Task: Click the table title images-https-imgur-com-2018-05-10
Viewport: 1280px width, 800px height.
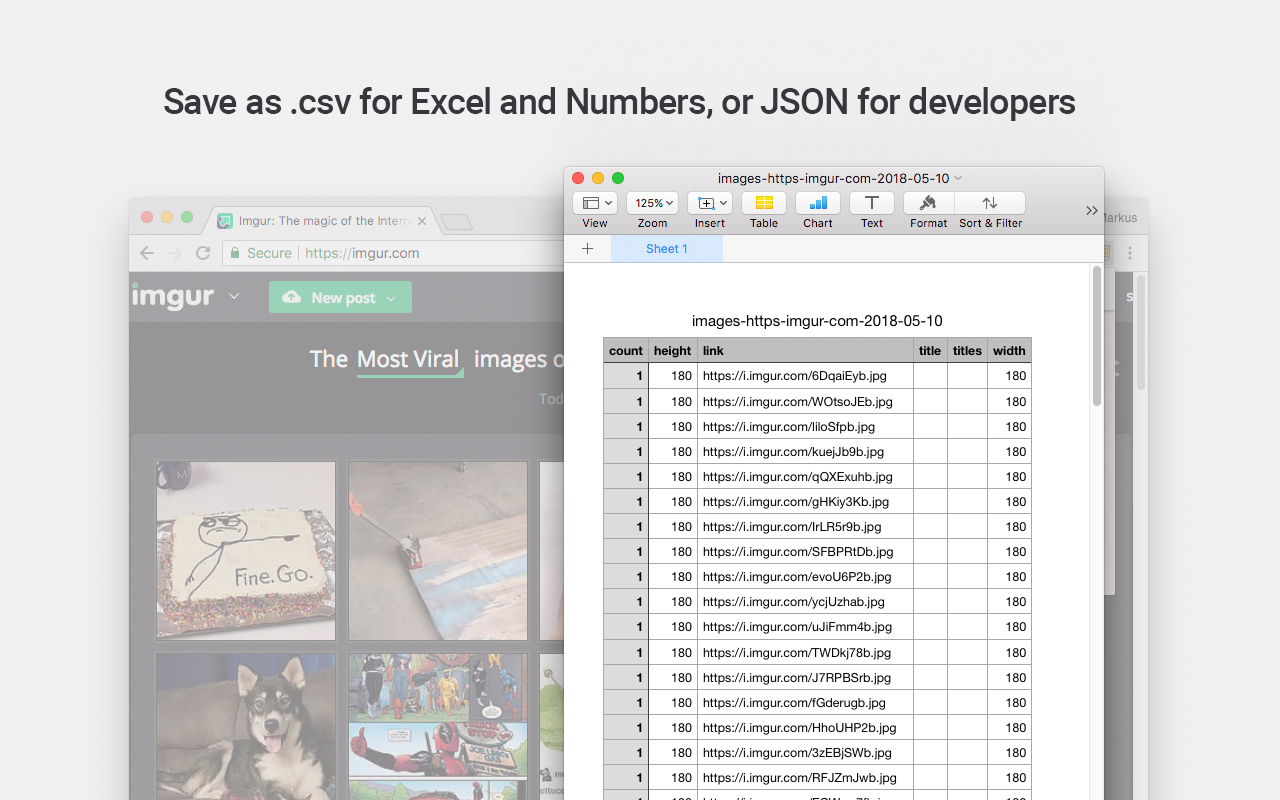Action: (x=817, y=321)
